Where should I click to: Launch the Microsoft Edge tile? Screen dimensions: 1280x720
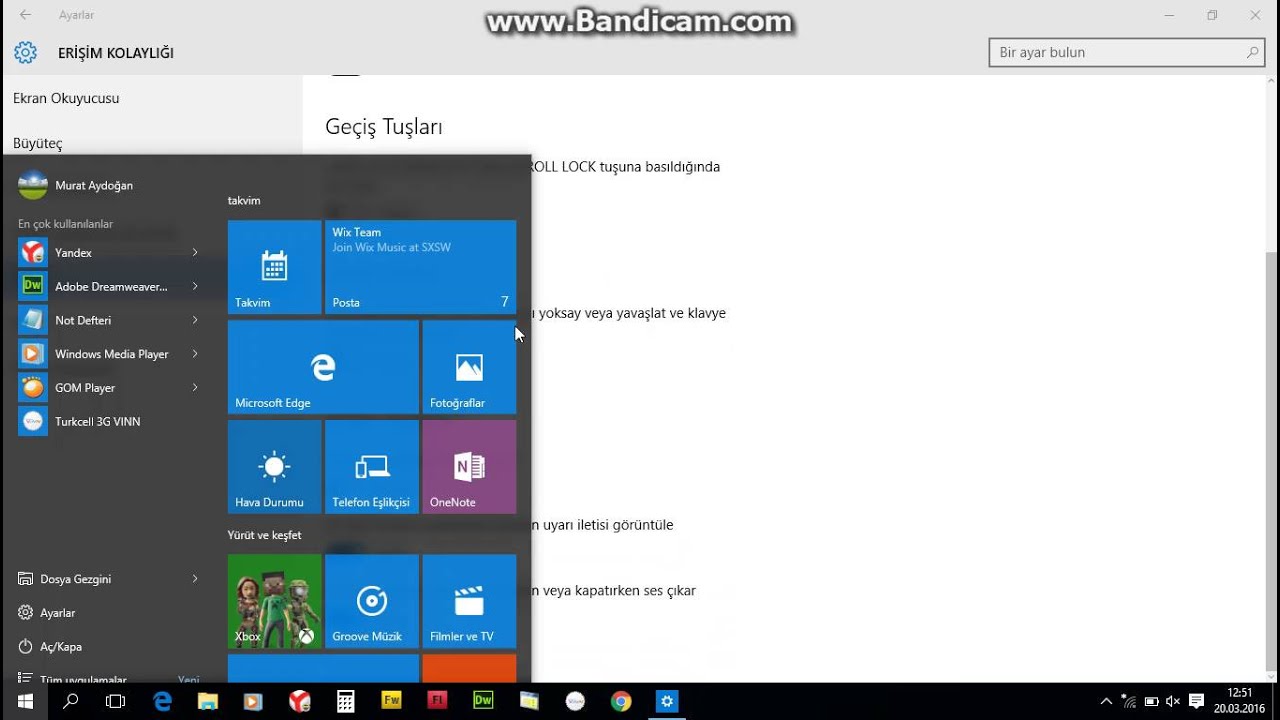pyautogui.click(x=323, y=367)
